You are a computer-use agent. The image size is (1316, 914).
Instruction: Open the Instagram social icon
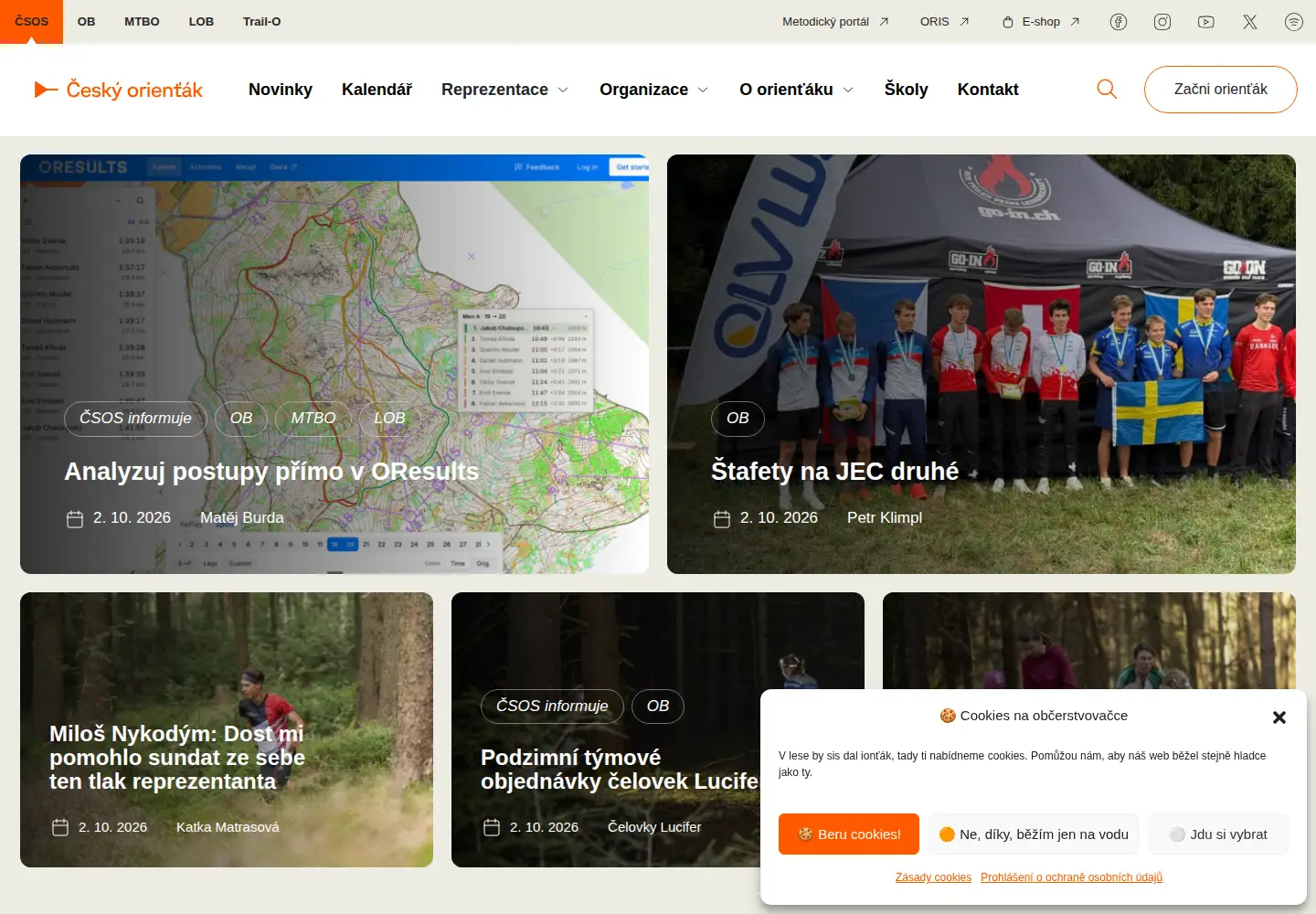point(1162,22)
